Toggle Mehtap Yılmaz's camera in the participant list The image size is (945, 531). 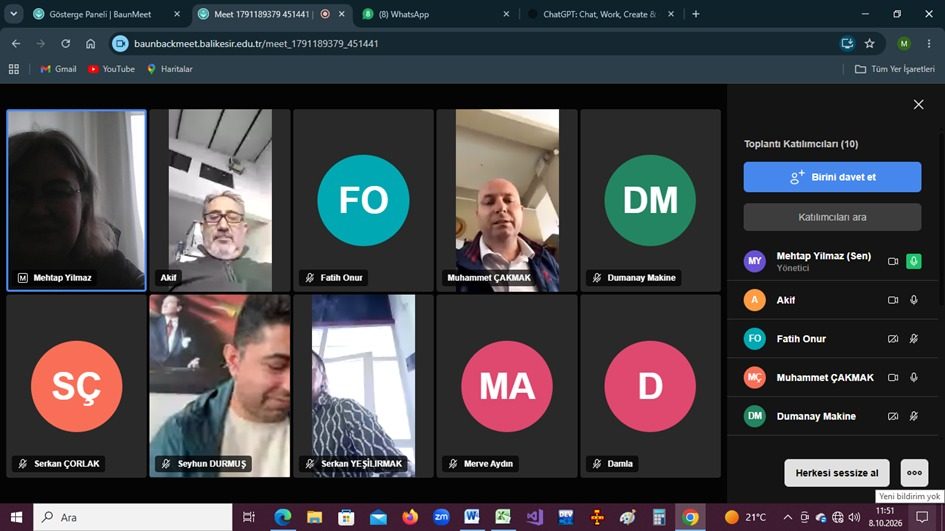[893, 261]
